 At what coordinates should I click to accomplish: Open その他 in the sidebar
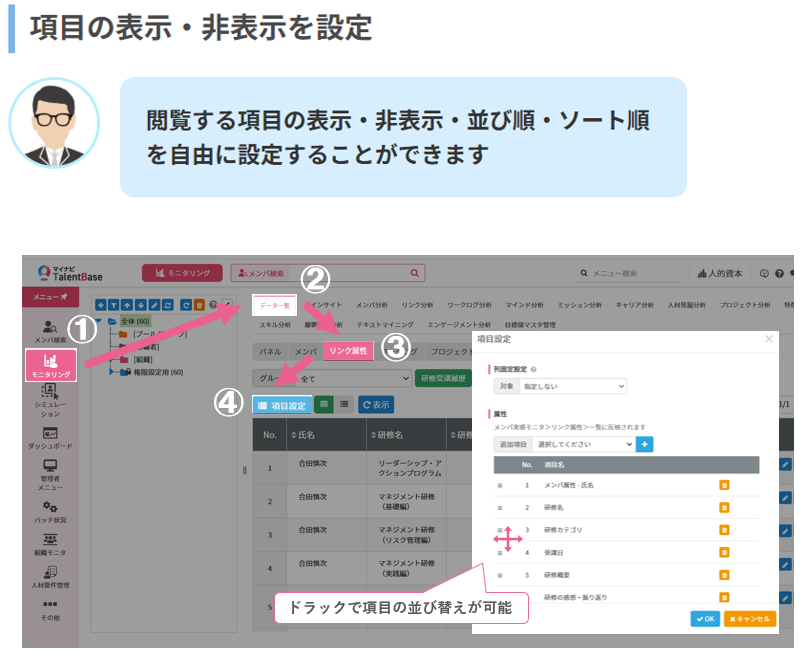click(x=50, y=610)
